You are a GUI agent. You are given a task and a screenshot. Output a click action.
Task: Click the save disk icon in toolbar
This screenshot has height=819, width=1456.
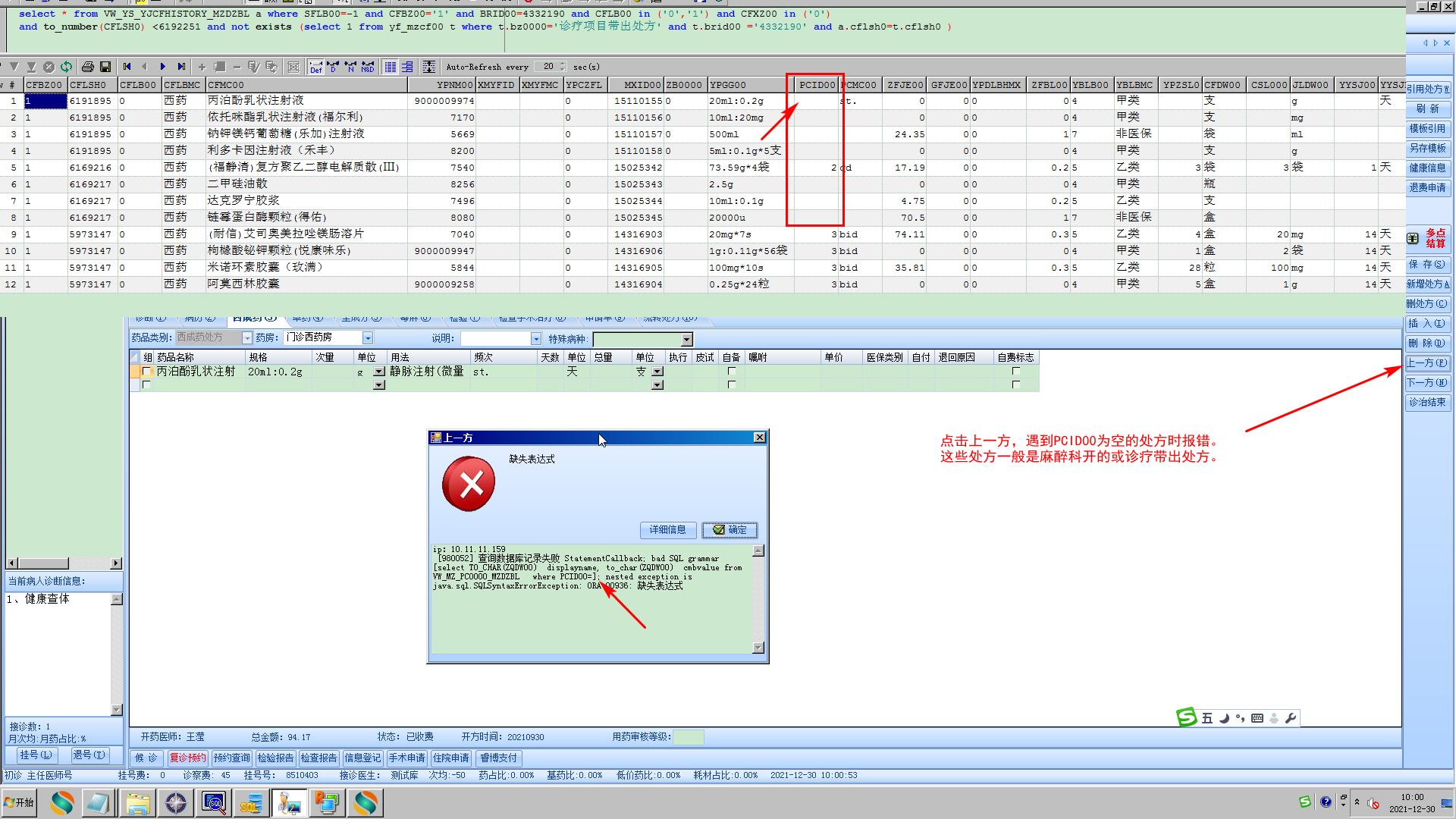(x=105, y=67)
